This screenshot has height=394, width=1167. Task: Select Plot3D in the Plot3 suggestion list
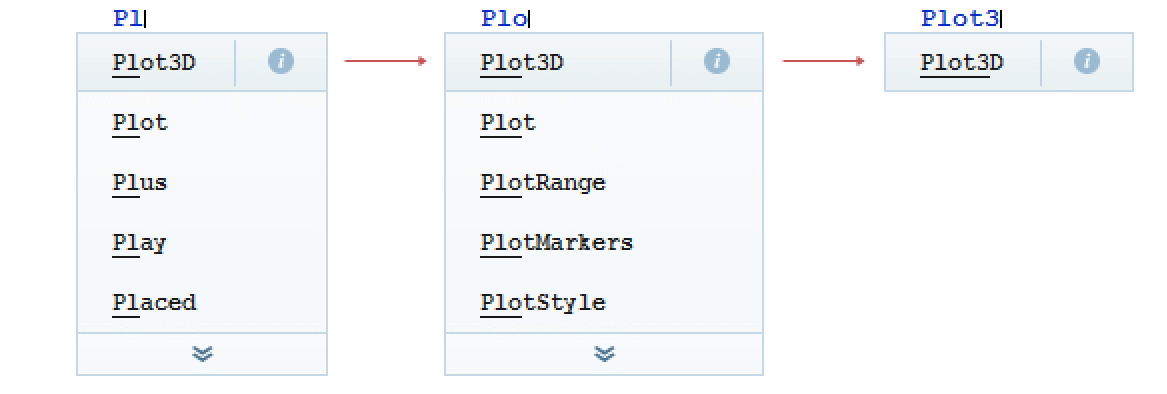pyautogui.click(x=962, y=63)
